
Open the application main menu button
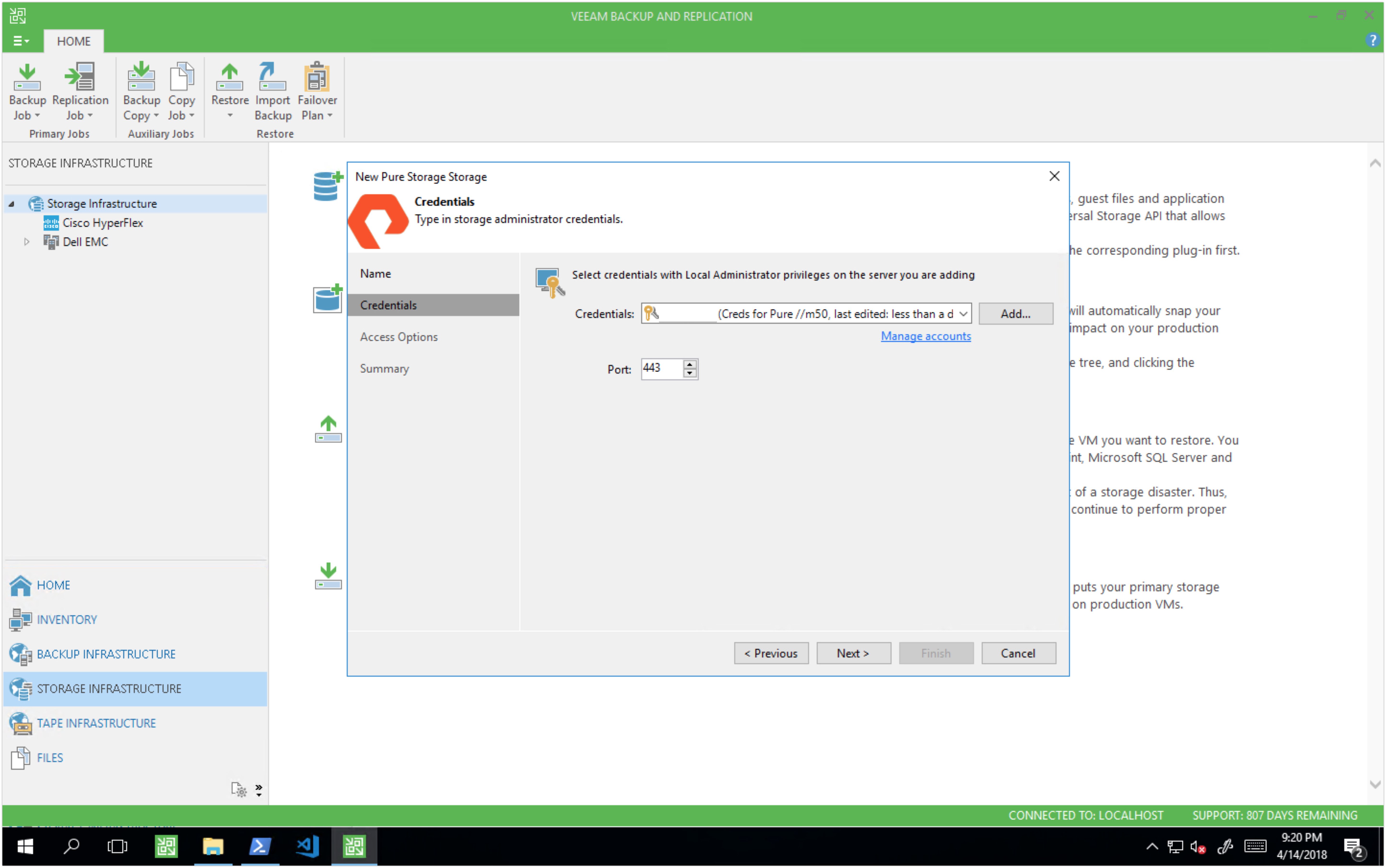[x=21, y=41]
